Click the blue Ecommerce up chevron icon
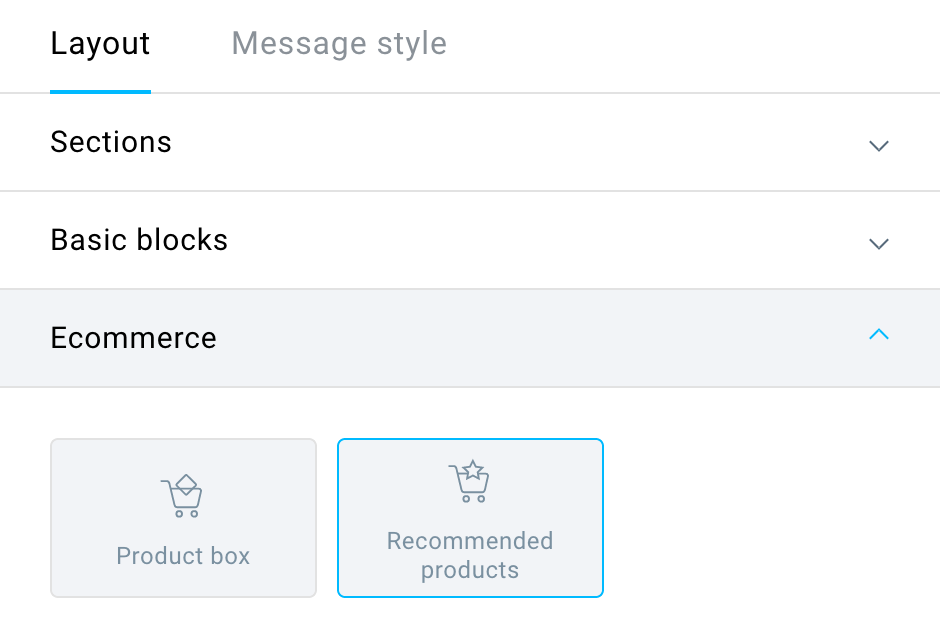Screen dimensions: 940x642 [879, 334]
